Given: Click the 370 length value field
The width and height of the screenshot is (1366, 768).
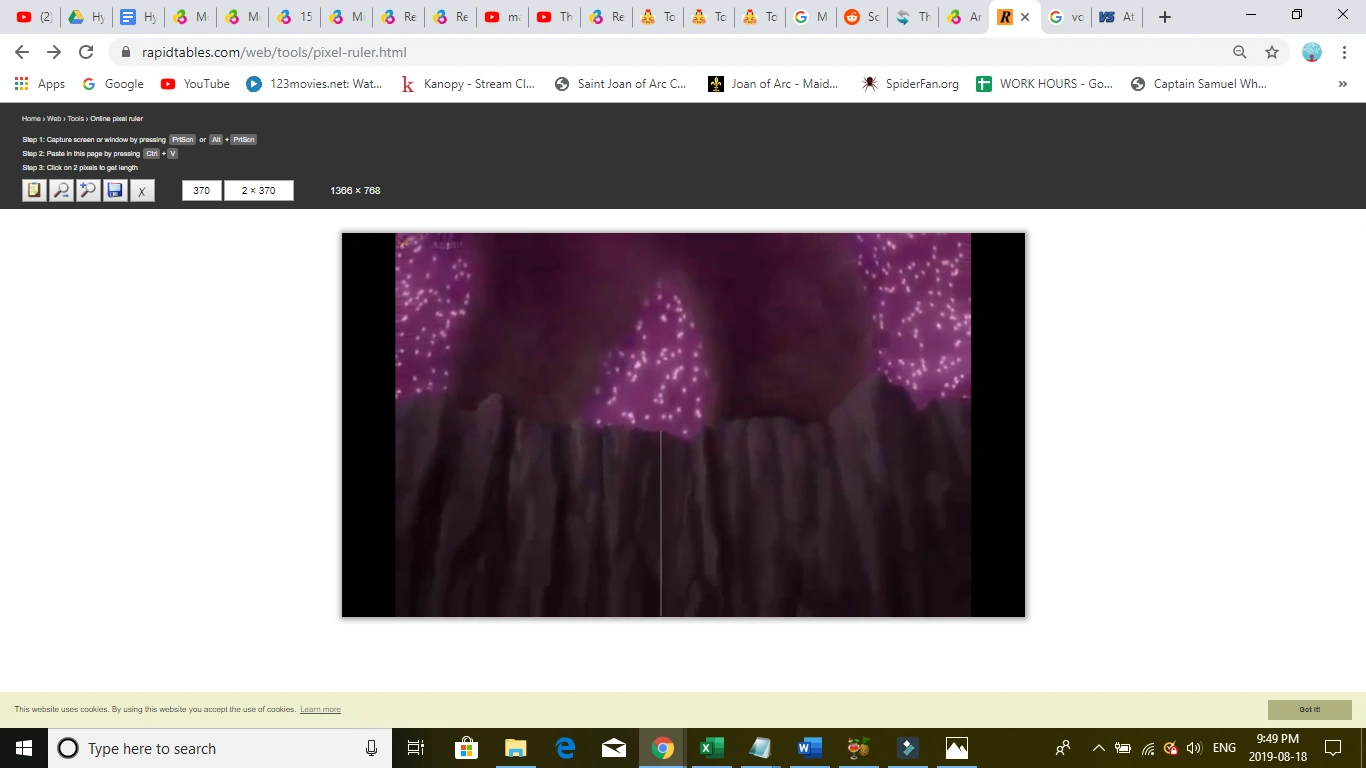Looking at the screenshot, I should pos(202,190).
